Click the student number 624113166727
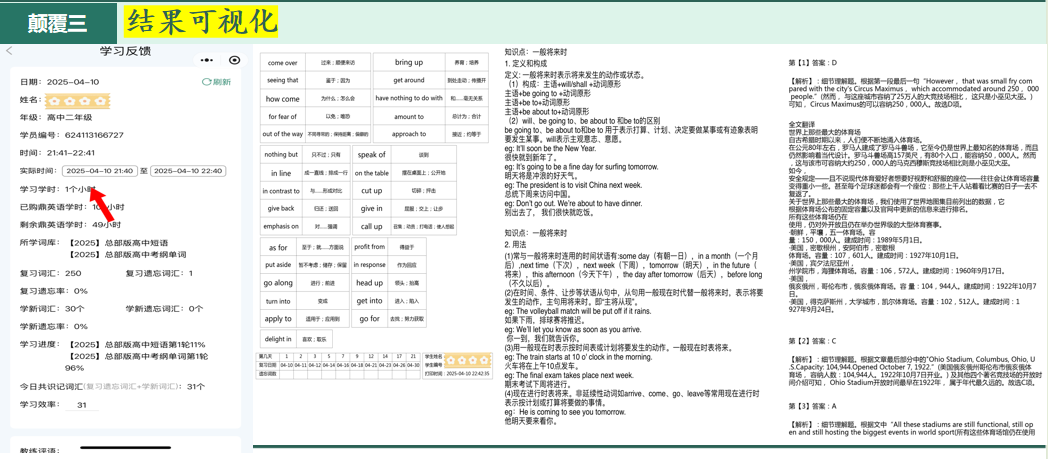 (95, 135)
